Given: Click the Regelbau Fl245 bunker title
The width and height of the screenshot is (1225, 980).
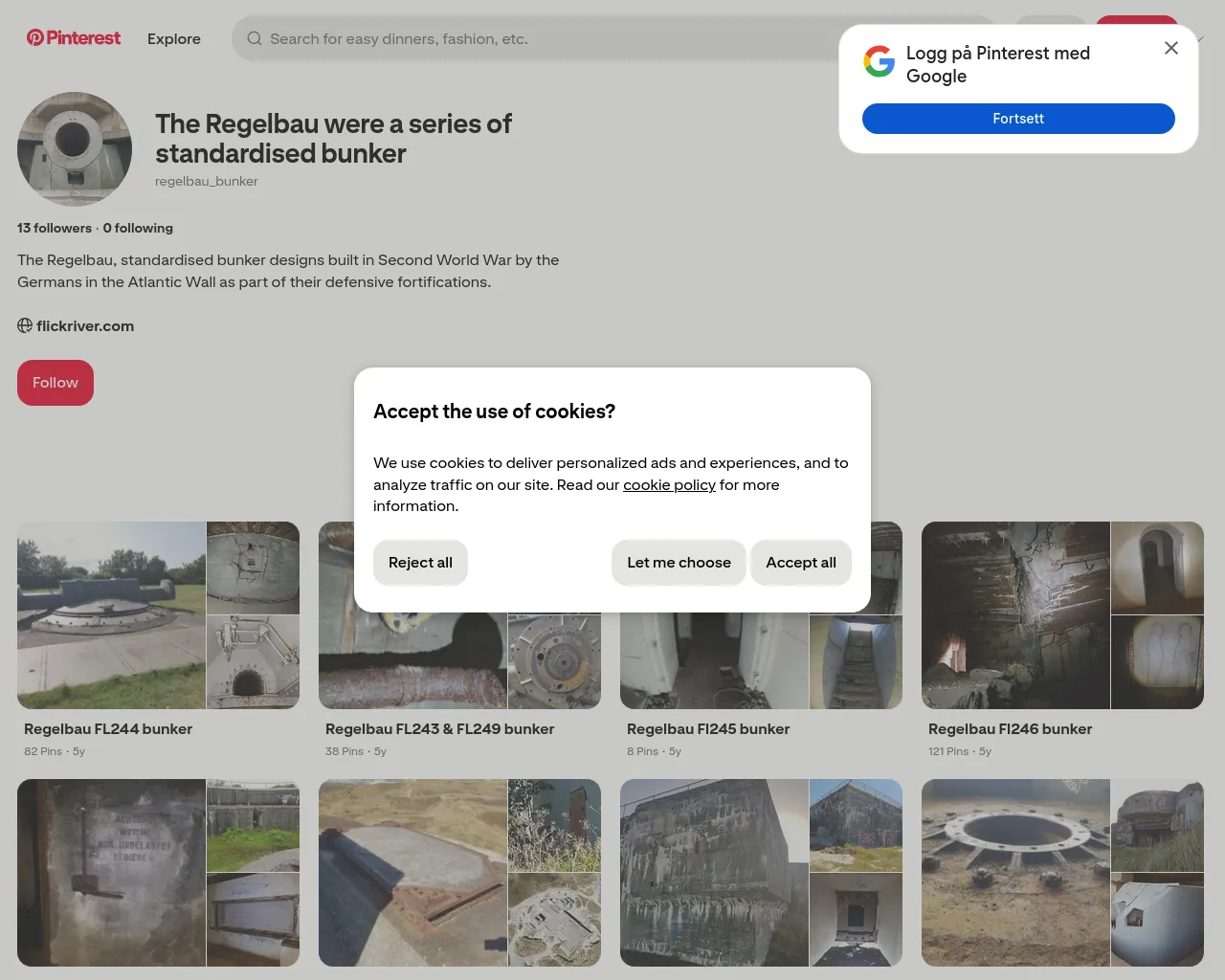Looking at the screenshot, I should 708,729.
